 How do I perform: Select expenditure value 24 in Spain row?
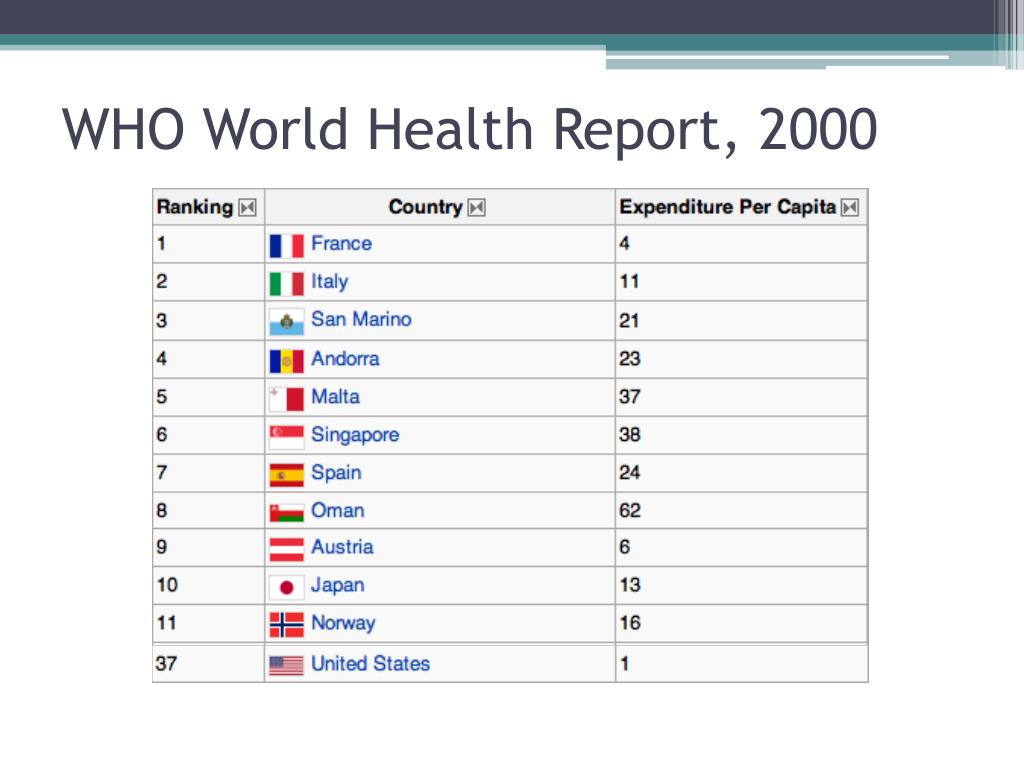coord(630,472)
